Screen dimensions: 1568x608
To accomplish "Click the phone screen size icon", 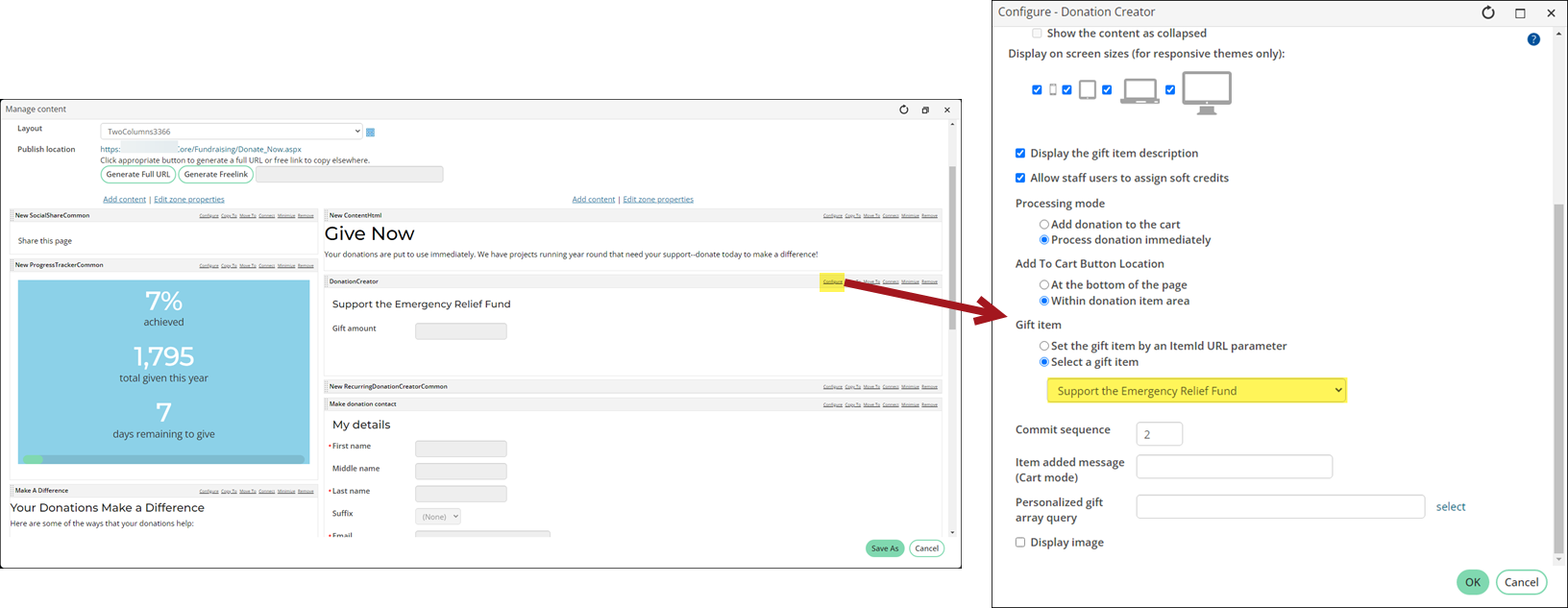I will point(1053,89).
